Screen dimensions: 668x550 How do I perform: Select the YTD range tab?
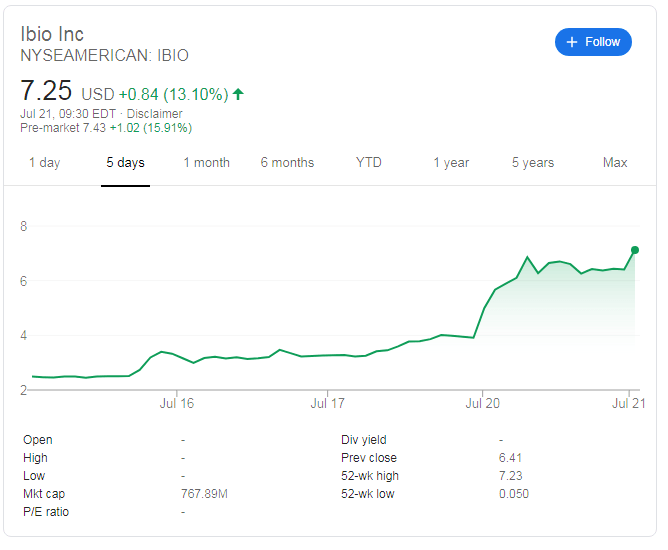[x=369, y=163]
